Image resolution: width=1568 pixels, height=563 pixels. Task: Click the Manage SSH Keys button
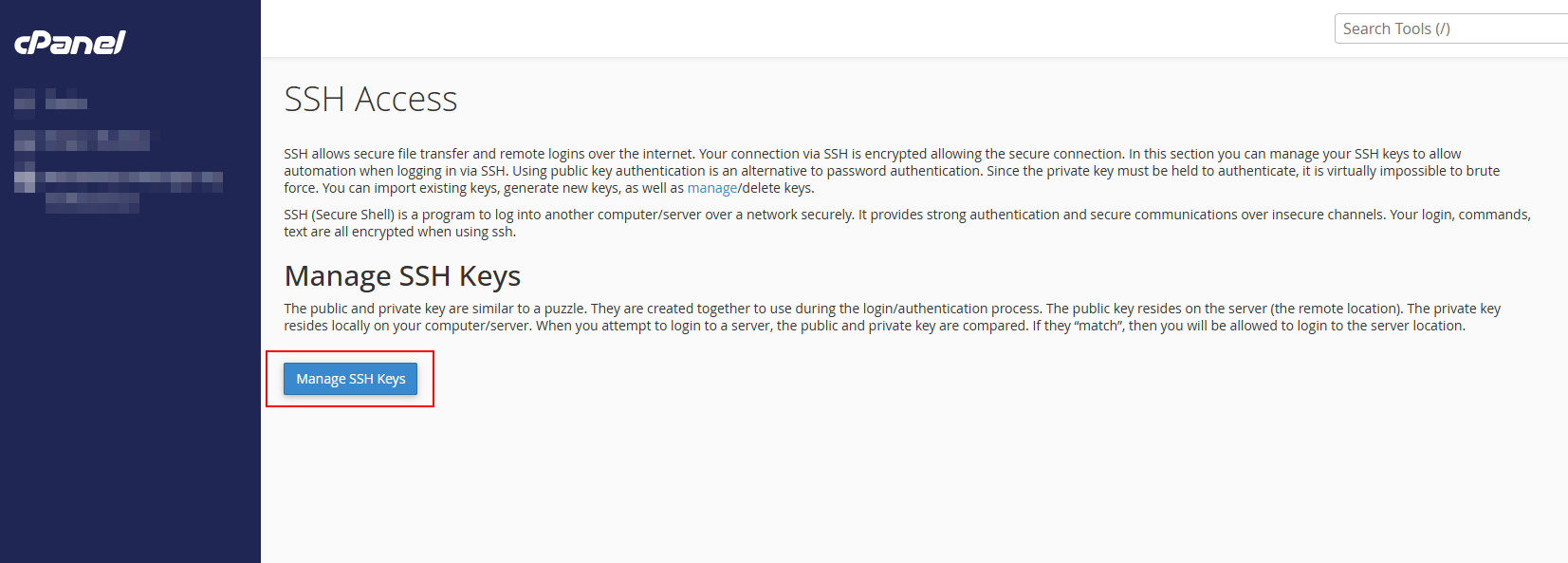(x=350, y=379)
